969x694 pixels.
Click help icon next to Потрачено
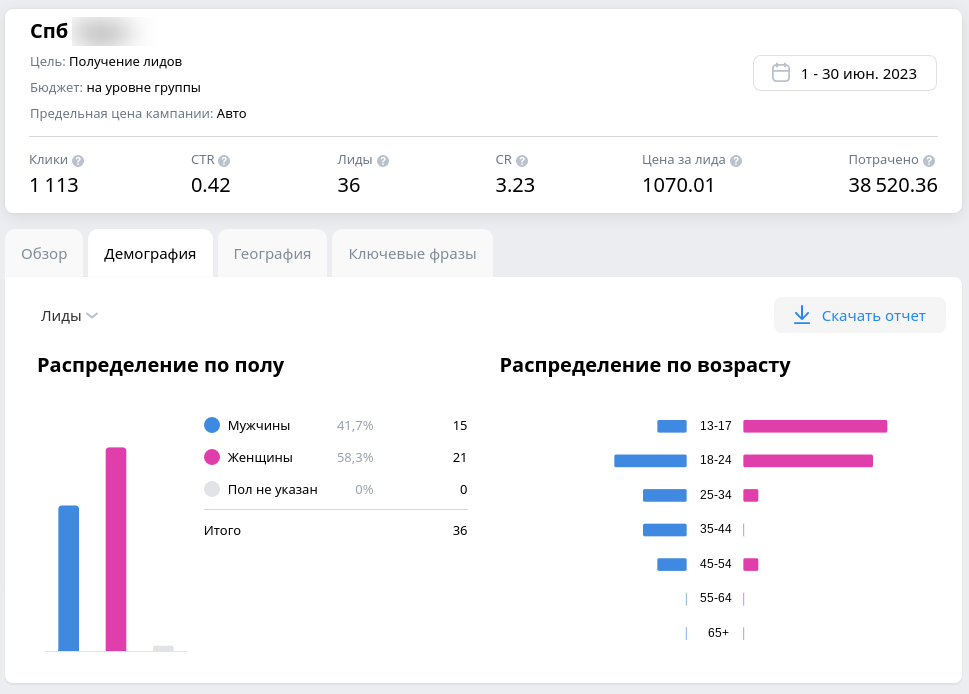pos(929,161)
